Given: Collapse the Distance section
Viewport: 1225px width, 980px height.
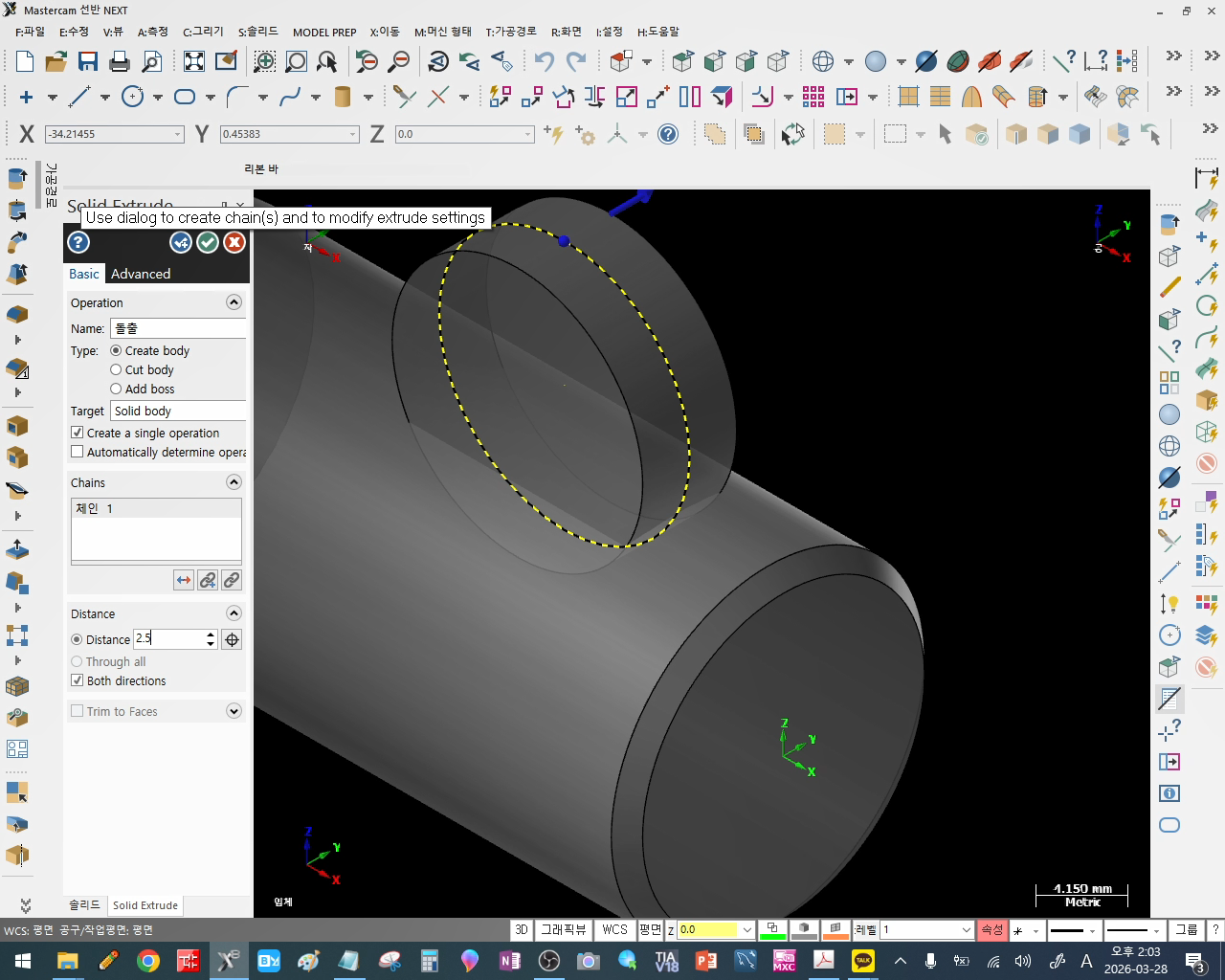Looking at the screenshot, I should (x=234, y=613).
